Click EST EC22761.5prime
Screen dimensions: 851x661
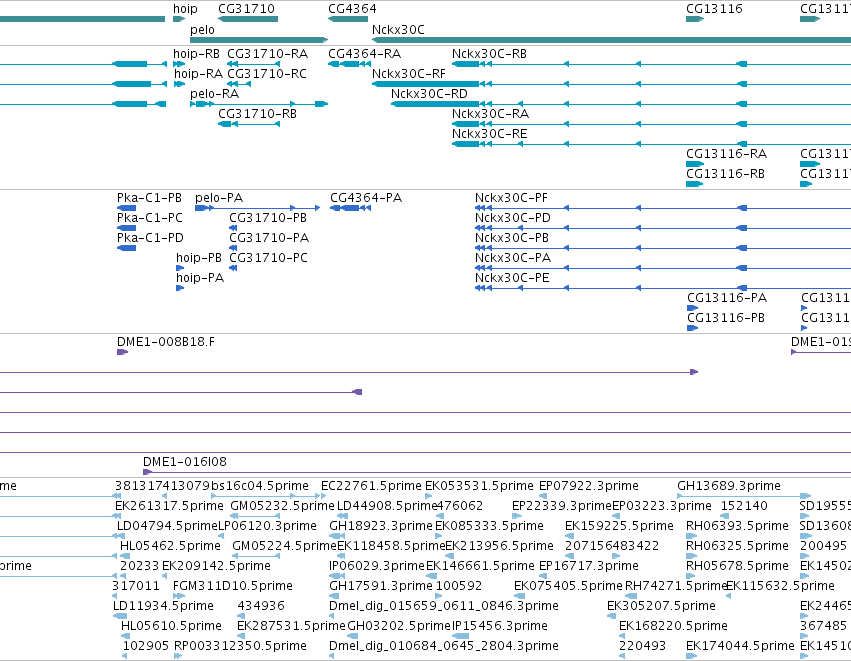pos(371,486)
